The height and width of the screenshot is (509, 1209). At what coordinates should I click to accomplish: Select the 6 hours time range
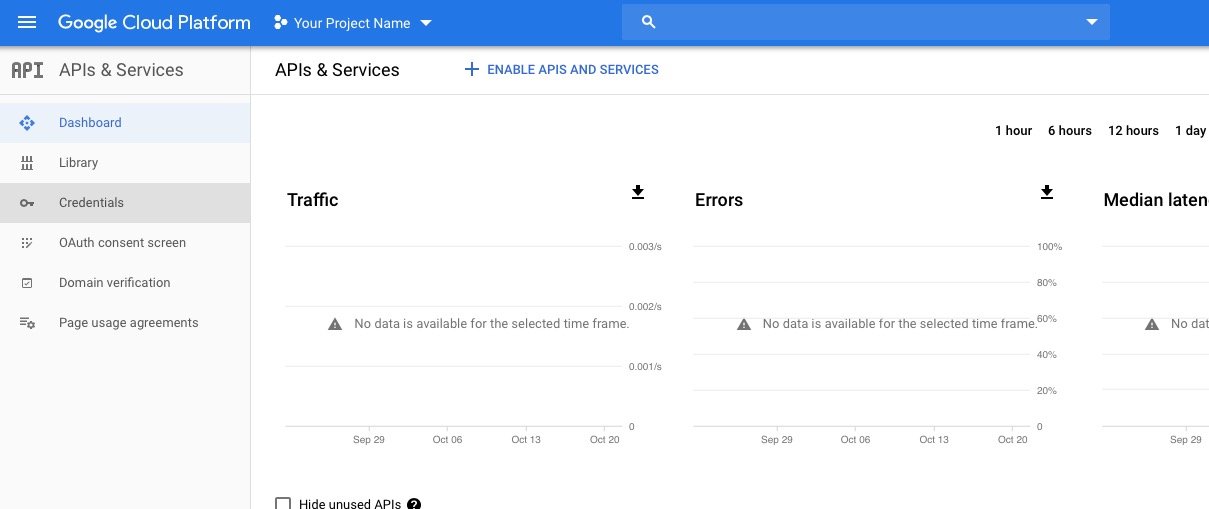(x=1070, y=131)
